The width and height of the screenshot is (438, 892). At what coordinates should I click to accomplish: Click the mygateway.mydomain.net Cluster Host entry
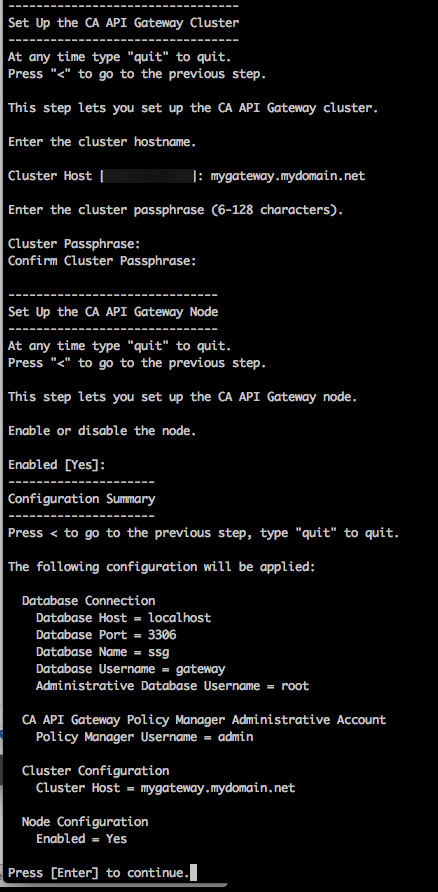pyautogui.click(x=287, y=176)
